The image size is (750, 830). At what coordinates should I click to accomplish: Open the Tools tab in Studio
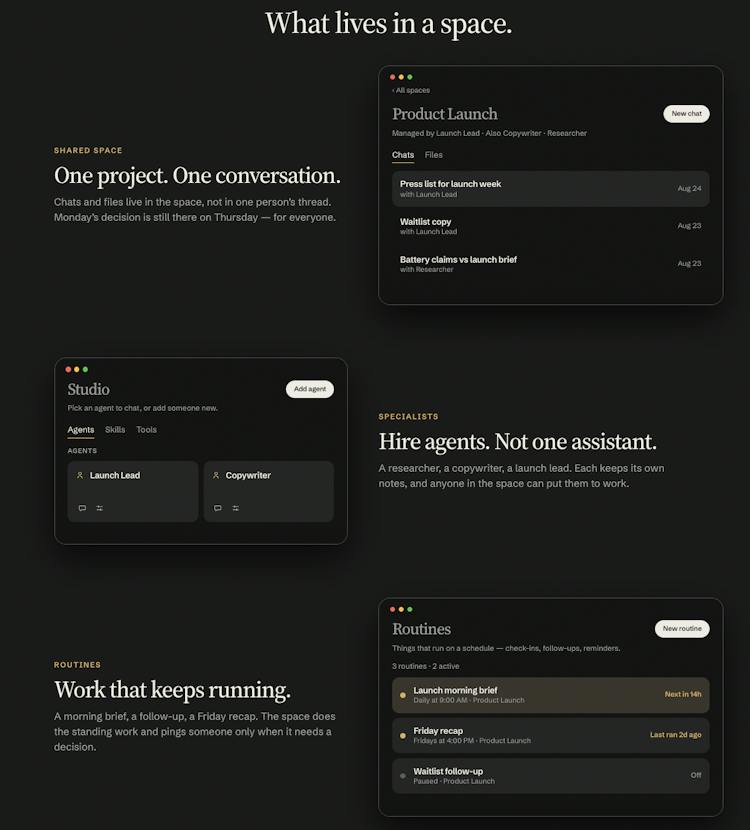(146, 430)
